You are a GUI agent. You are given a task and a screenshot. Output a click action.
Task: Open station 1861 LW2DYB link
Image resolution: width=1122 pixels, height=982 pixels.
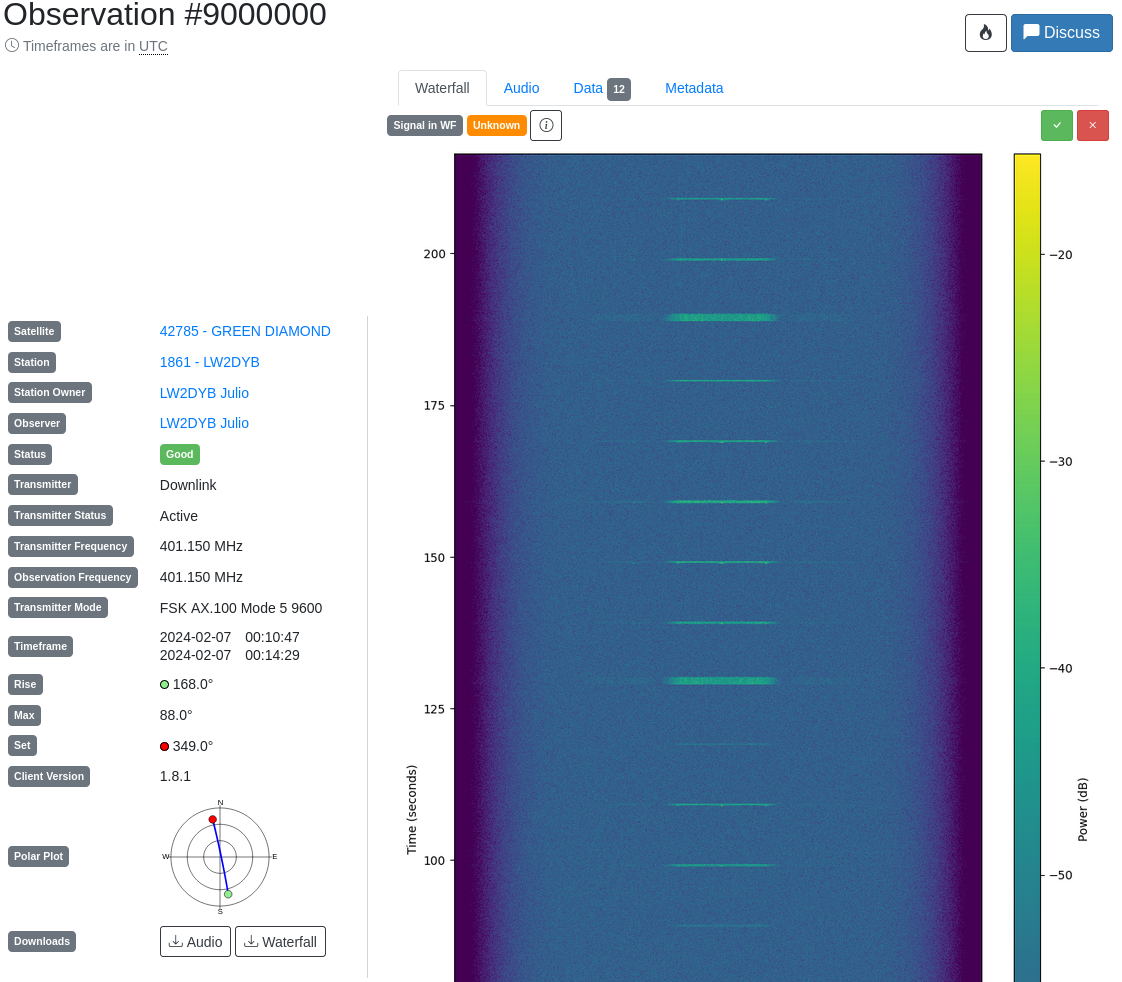point(209,362)
